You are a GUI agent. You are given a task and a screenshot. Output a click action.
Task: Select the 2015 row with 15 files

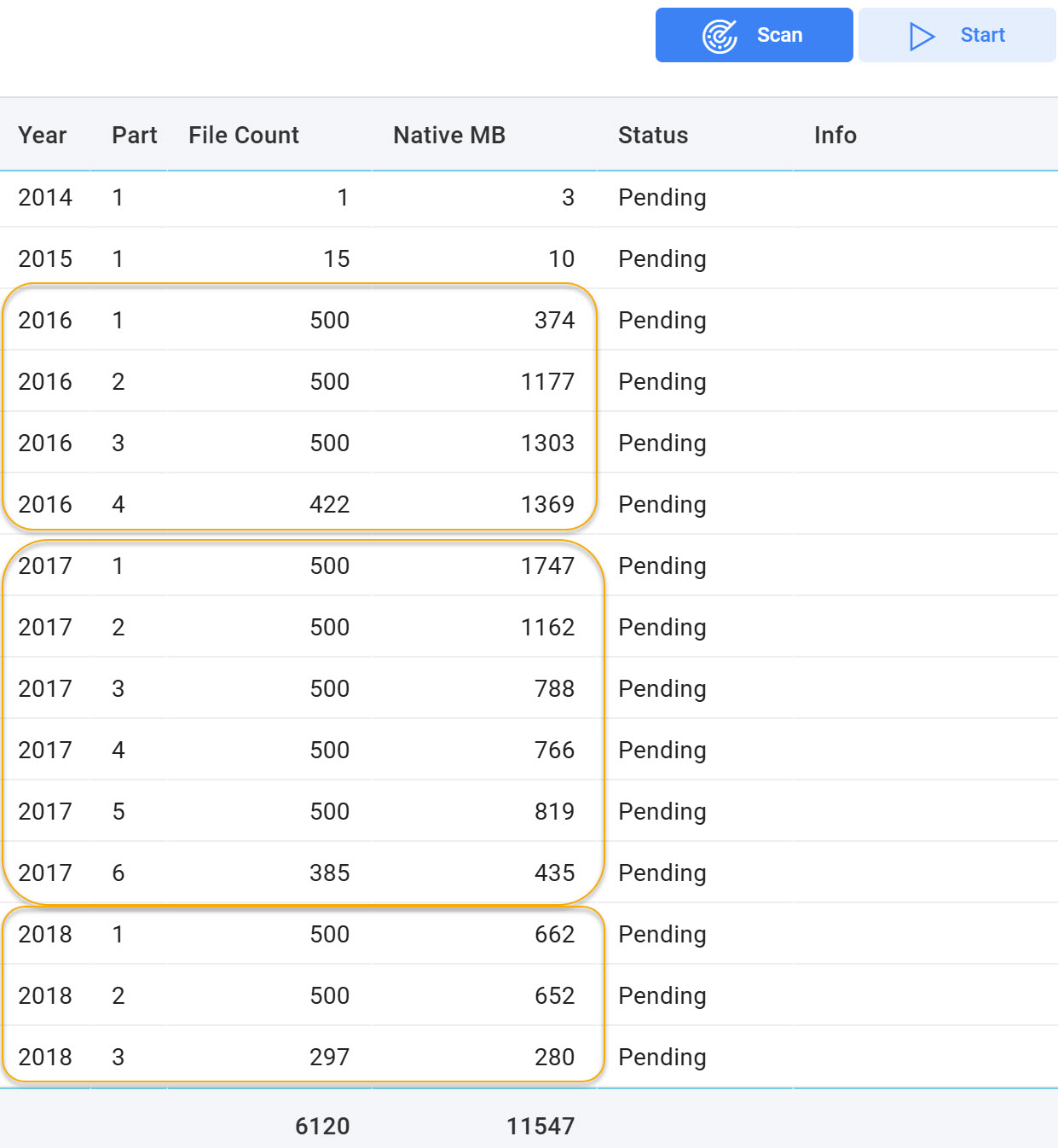click(529, 259)
